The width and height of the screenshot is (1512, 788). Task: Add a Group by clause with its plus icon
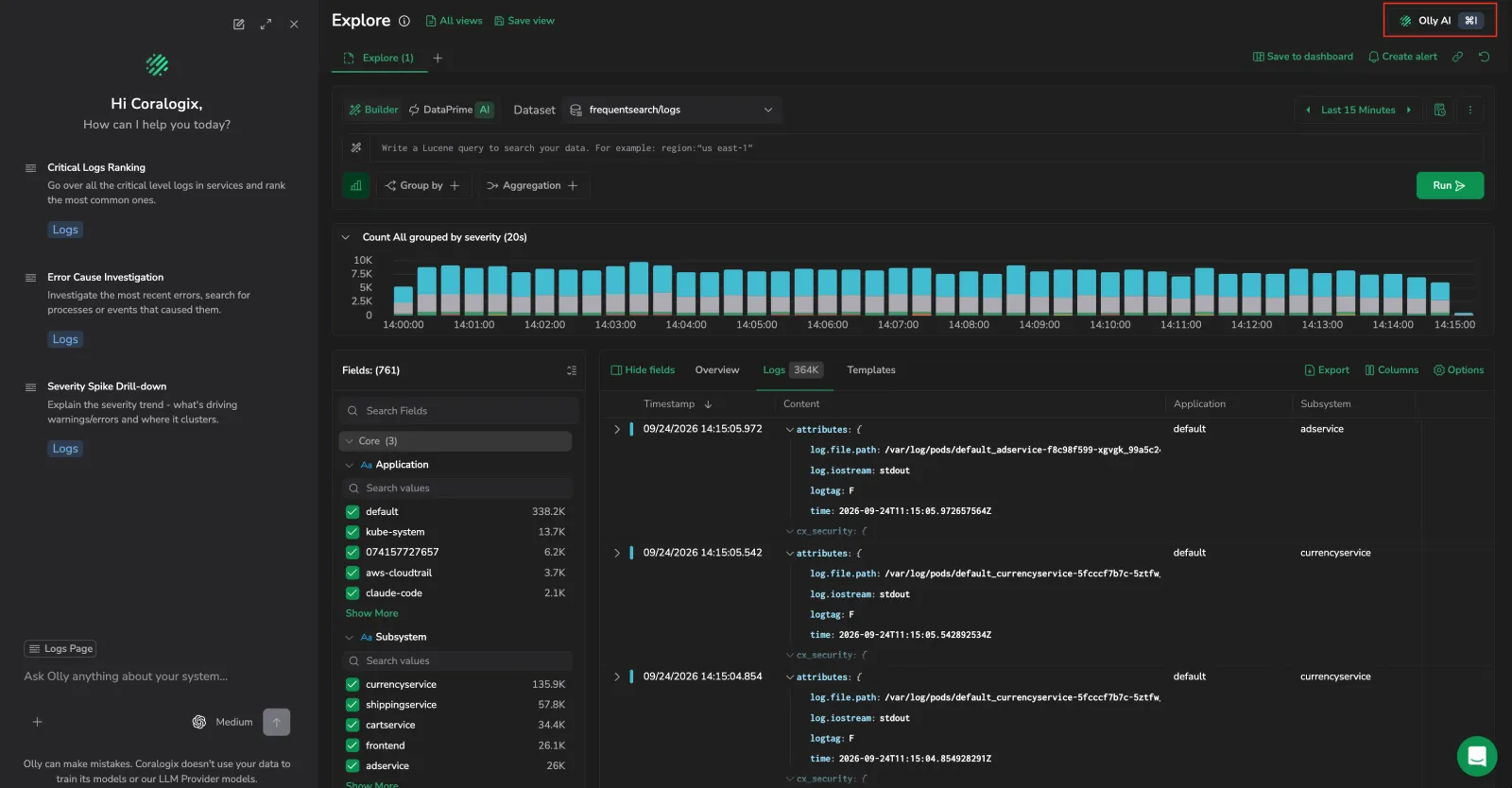coord(455,186)
